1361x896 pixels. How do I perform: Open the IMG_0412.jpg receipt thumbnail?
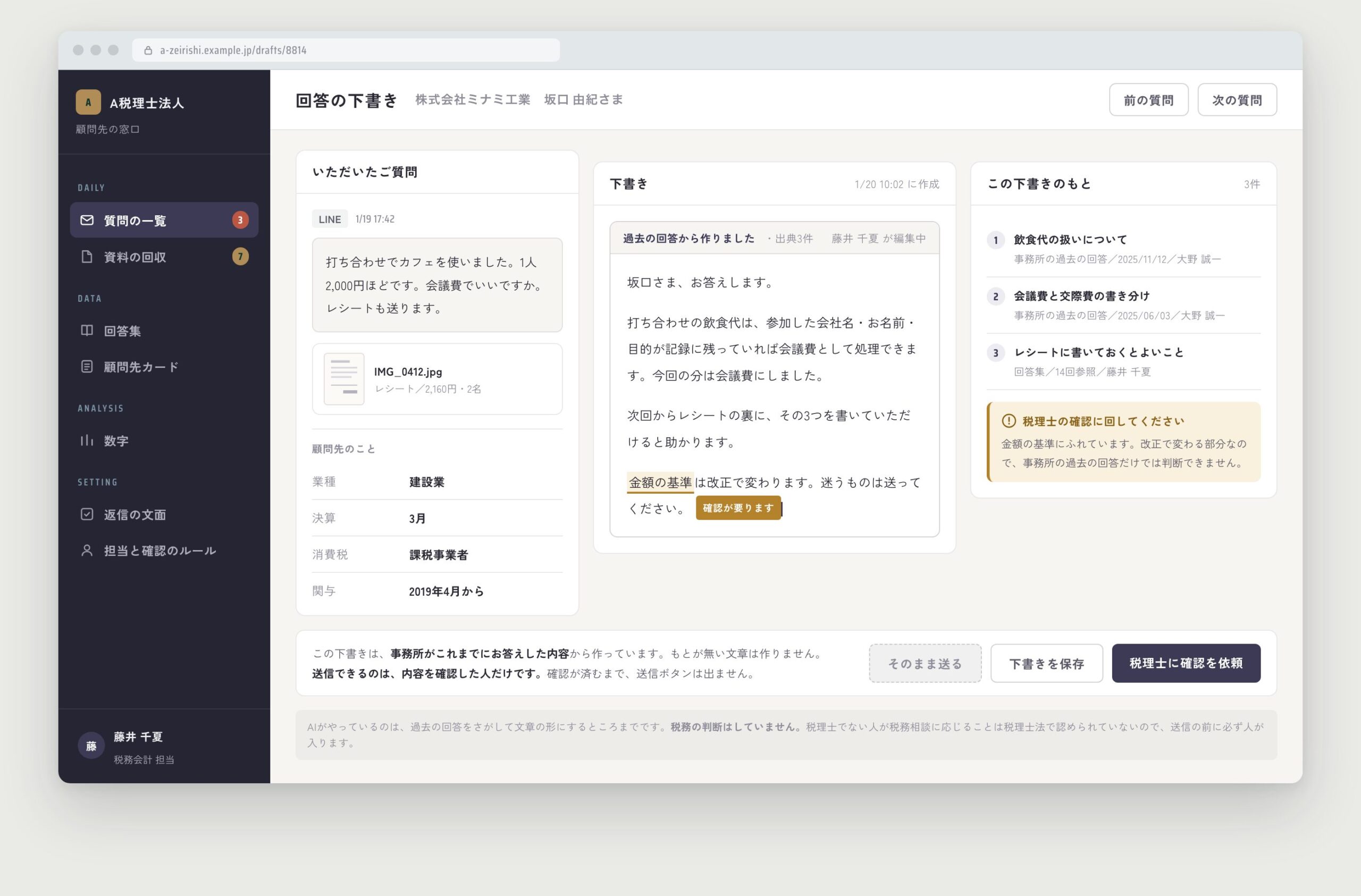pyautogui.click(x=343, y=378)
